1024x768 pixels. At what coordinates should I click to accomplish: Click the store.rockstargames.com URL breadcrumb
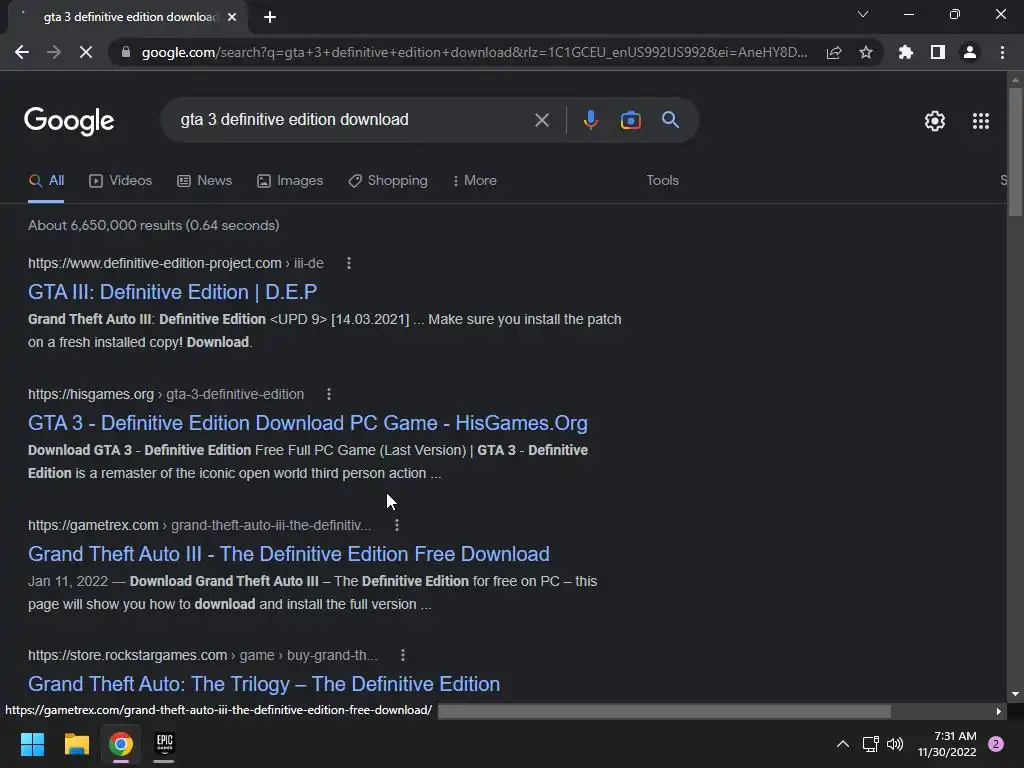tap(202, 655)
